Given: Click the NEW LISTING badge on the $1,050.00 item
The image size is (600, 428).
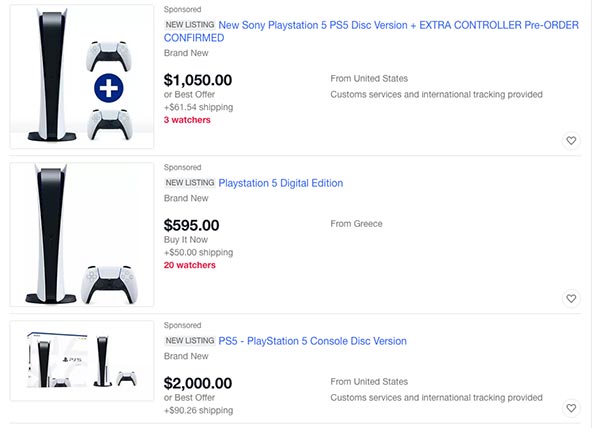Looking at the screenshot, I should [x=189, y=25].
